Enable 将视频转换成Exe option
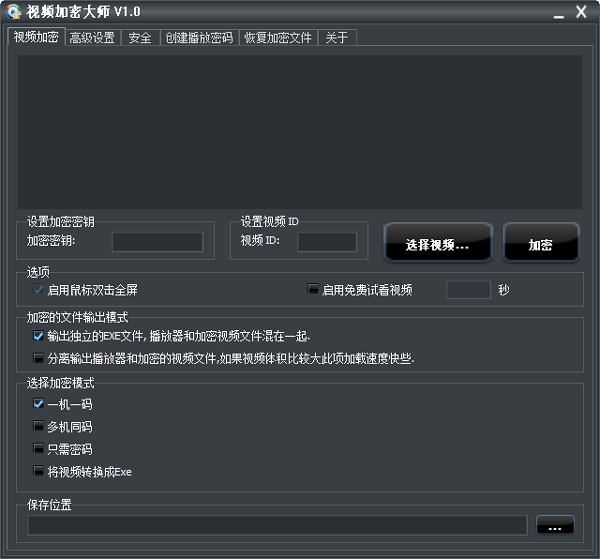The image size is (600, 559). [x=39, y=471]
